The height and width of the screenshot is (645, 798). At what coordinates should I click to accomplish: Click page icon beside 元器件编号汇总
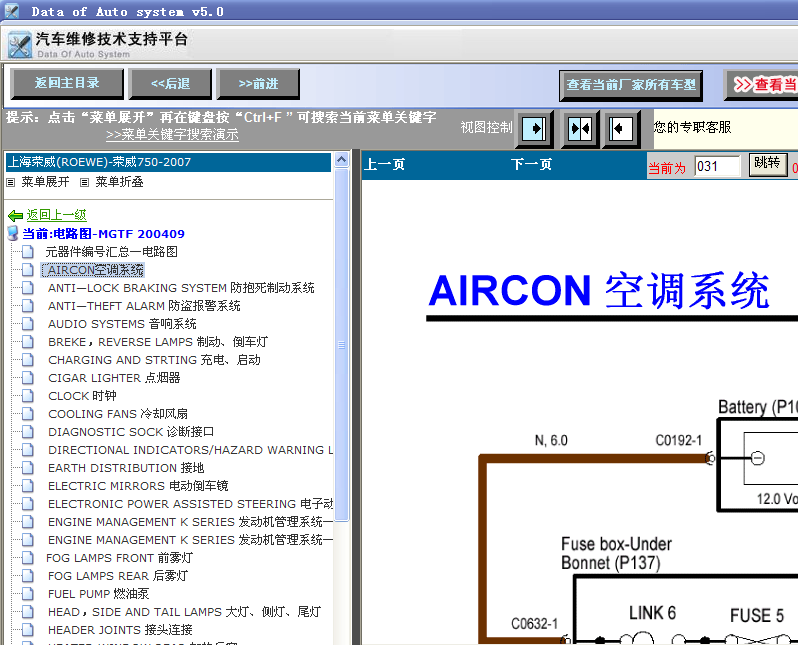coord(27,251)
